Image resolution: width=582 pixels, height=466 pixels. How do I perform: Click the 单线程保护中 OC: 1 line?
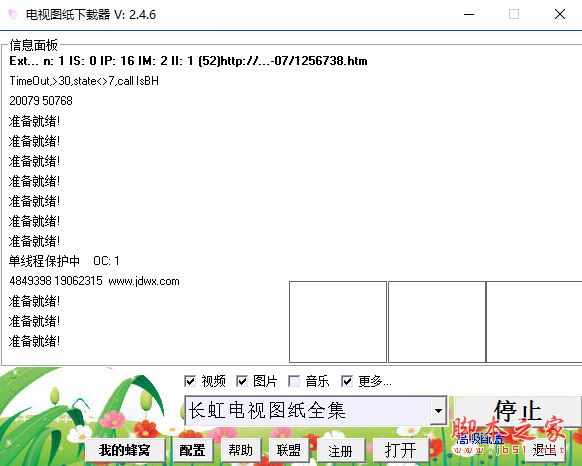click(64, 261)
